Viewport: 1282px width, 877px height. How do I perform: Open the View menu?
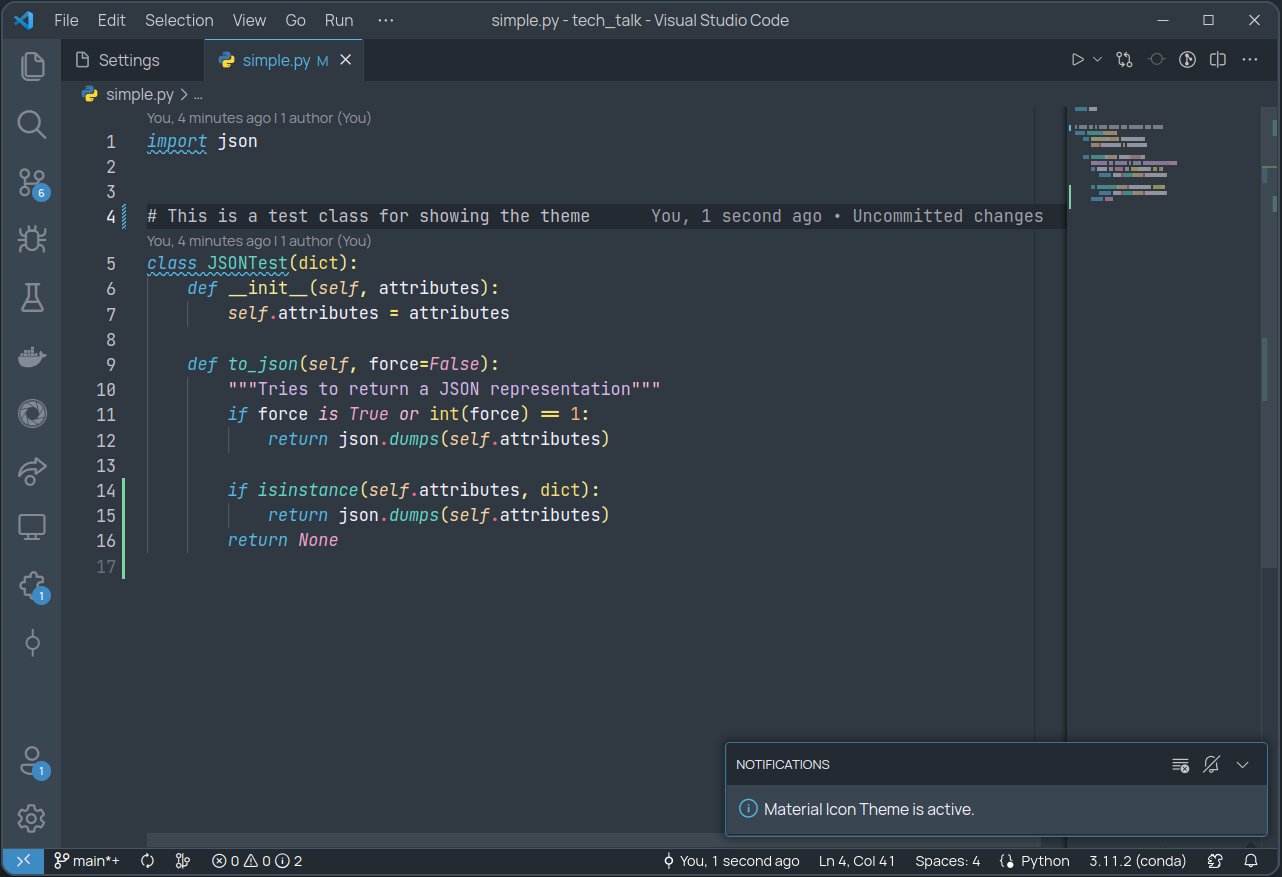pos(249,20)
